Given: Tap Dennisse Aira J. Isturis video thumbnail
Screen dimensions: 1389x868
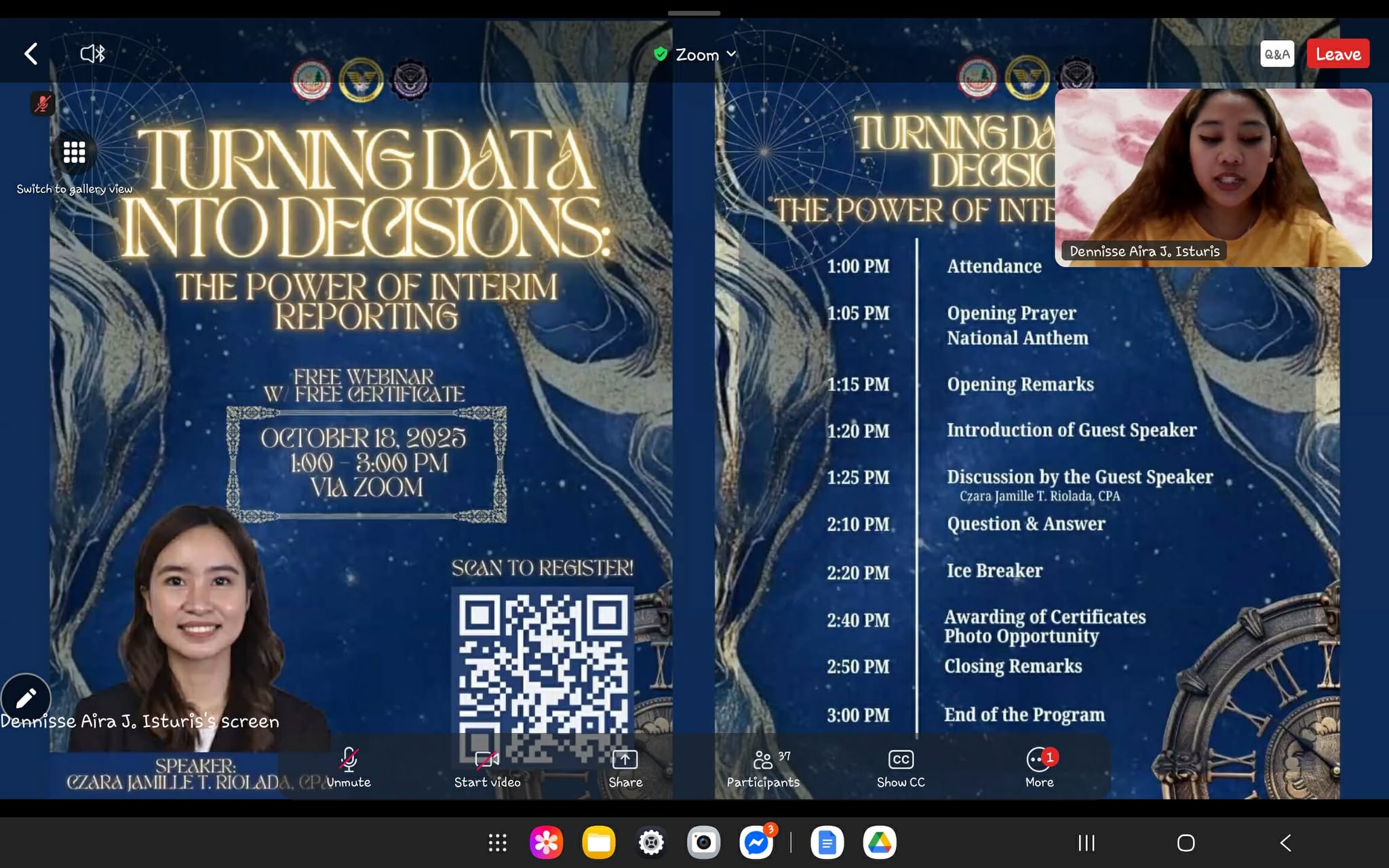Looking at the screenshot, I should pos(1213,178).
